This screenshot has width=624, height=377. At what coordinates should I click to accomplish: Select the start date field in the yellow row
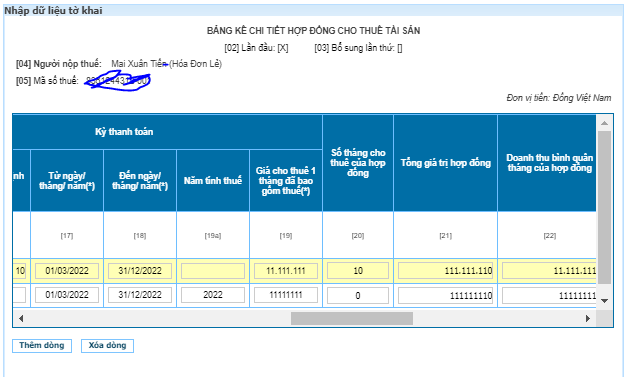pyautogui.click(x=67, y=271)
